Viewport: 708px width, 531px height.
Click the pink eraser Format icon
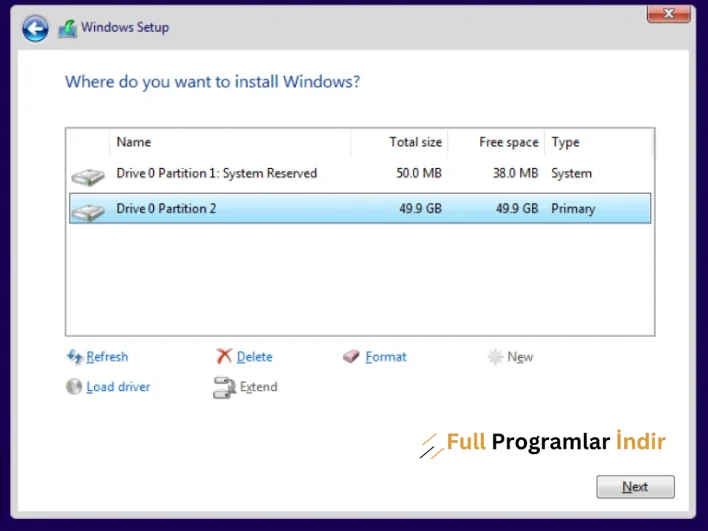(351, 356)
